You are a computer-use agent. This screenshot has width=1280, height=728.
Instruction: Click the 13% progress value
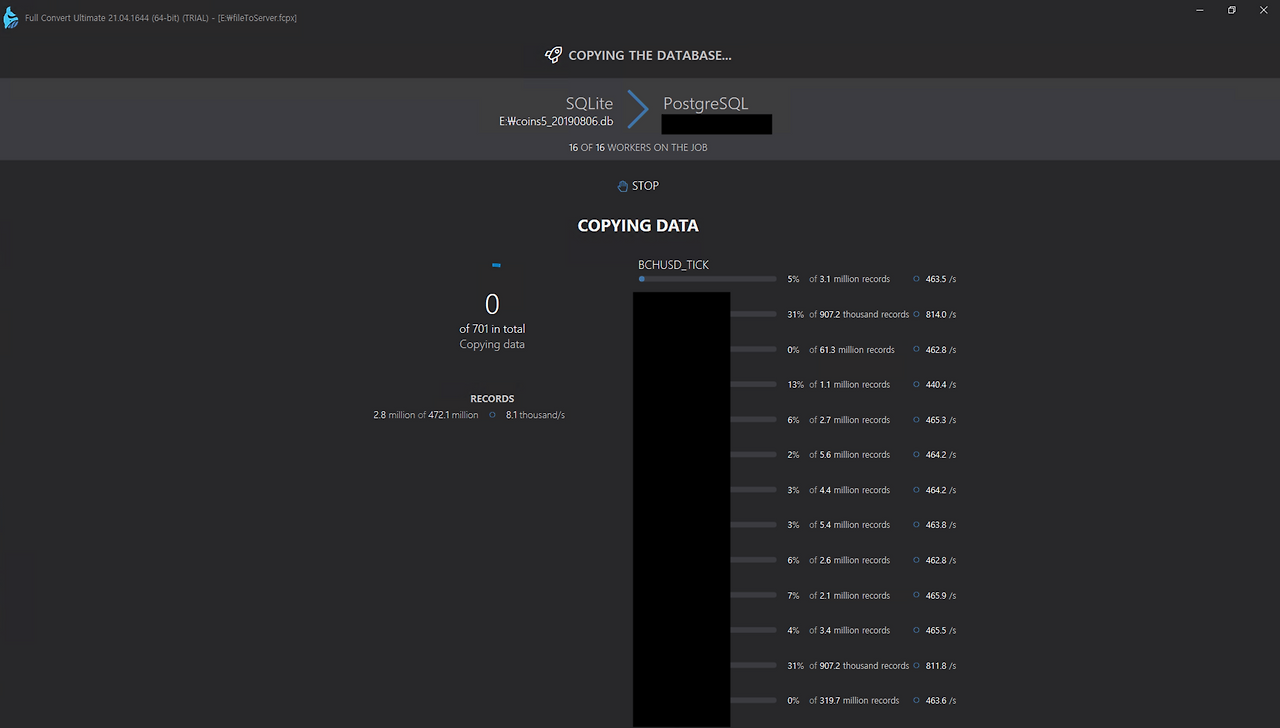795,384
